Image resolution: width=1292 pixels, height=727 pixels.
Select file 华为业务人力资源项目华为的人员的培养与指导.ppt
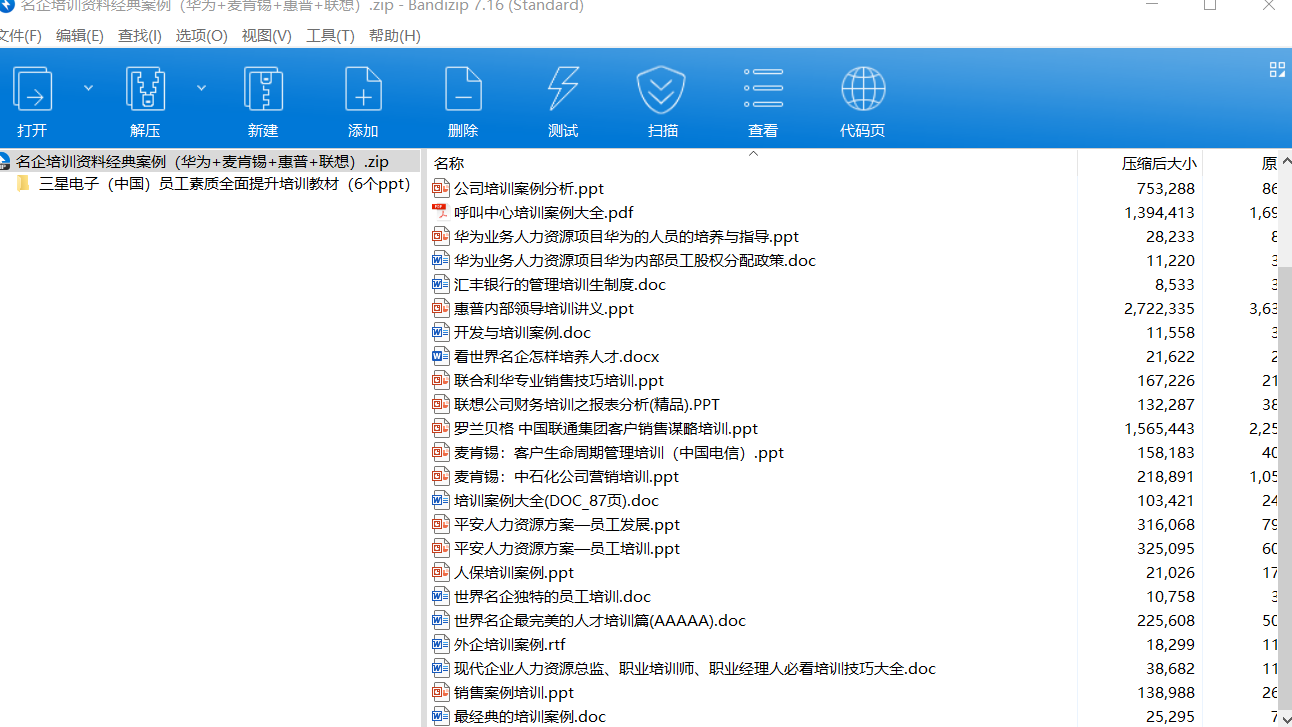coord(626,236)
